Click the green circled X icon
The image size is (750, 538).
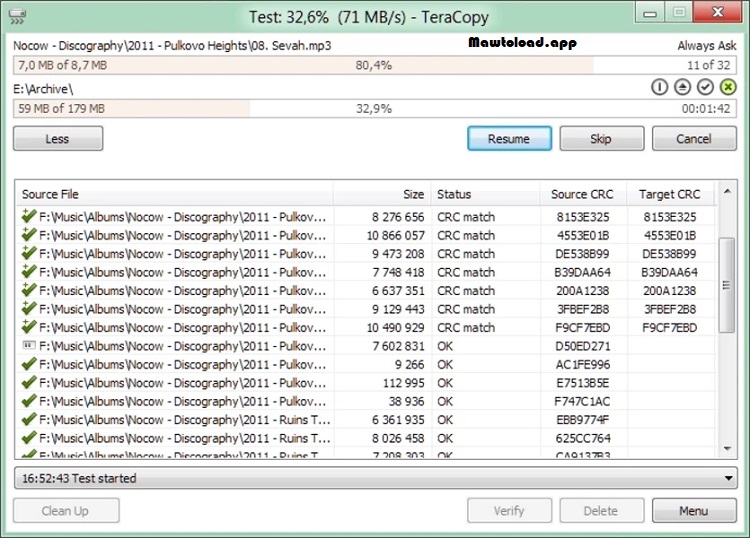728,87
